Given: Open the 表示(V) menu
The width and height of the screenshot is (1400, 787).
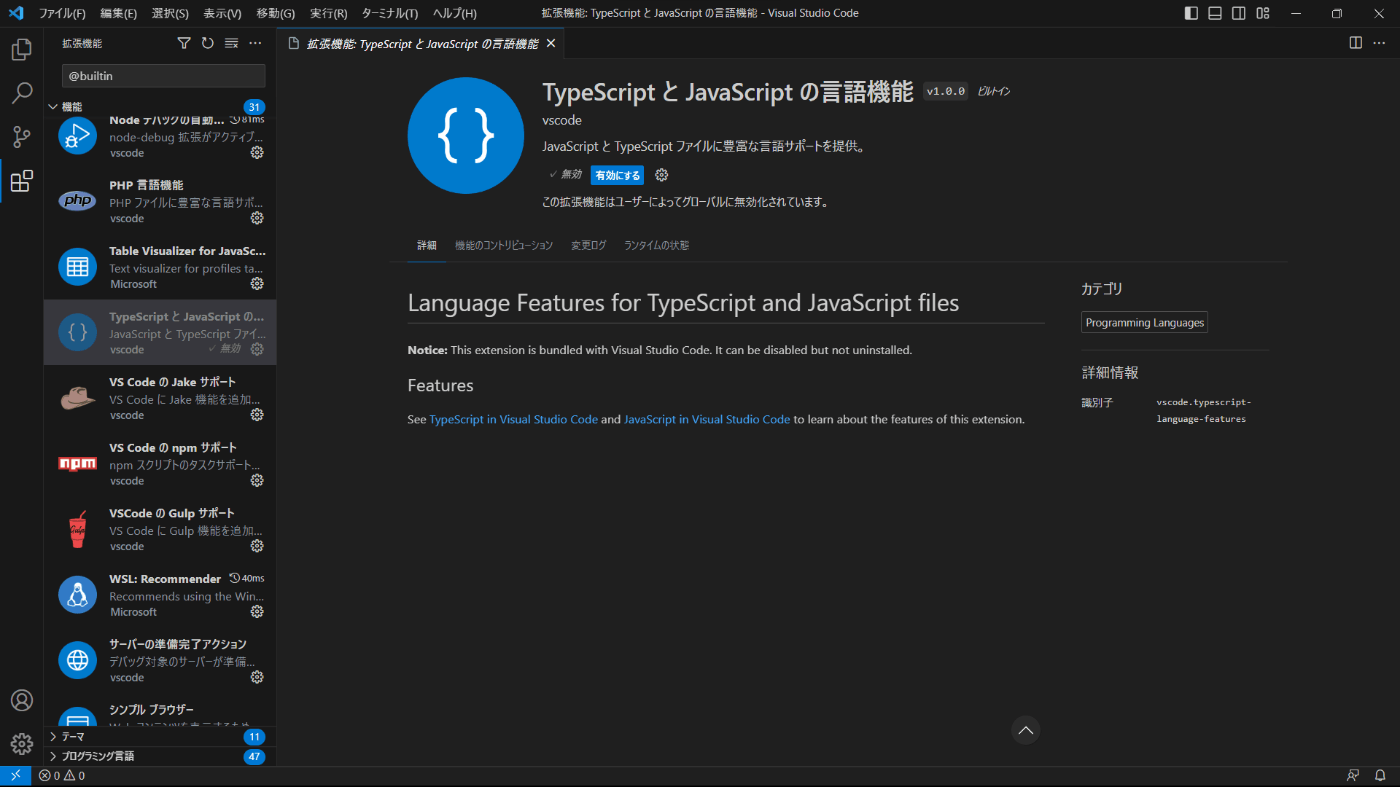Looking at the screenshot, I should pos(222,13).
